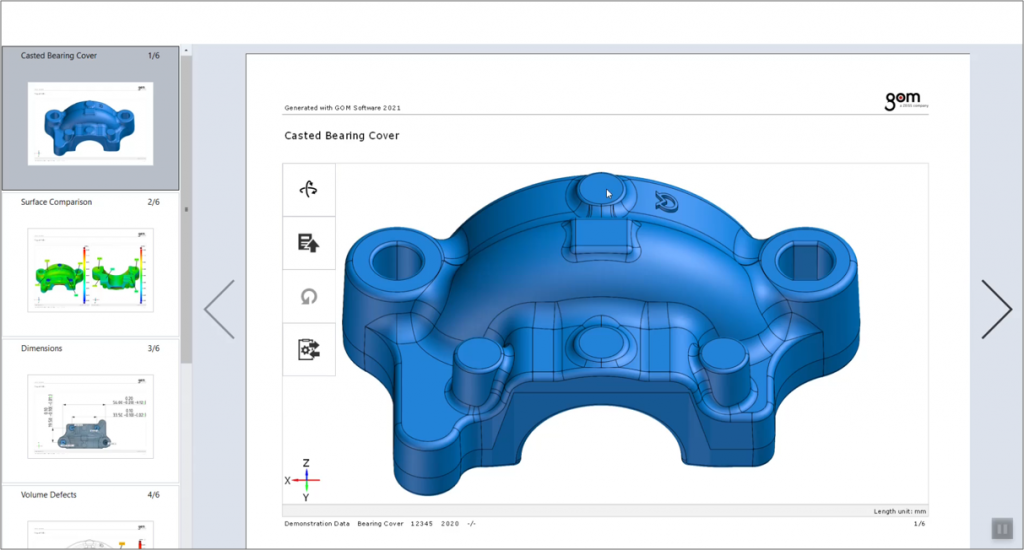Screen dimensions: 1024x550
Task: Click the 'Volume Defects' page title text
Action: pyautogui.click(x=48, y=494)
